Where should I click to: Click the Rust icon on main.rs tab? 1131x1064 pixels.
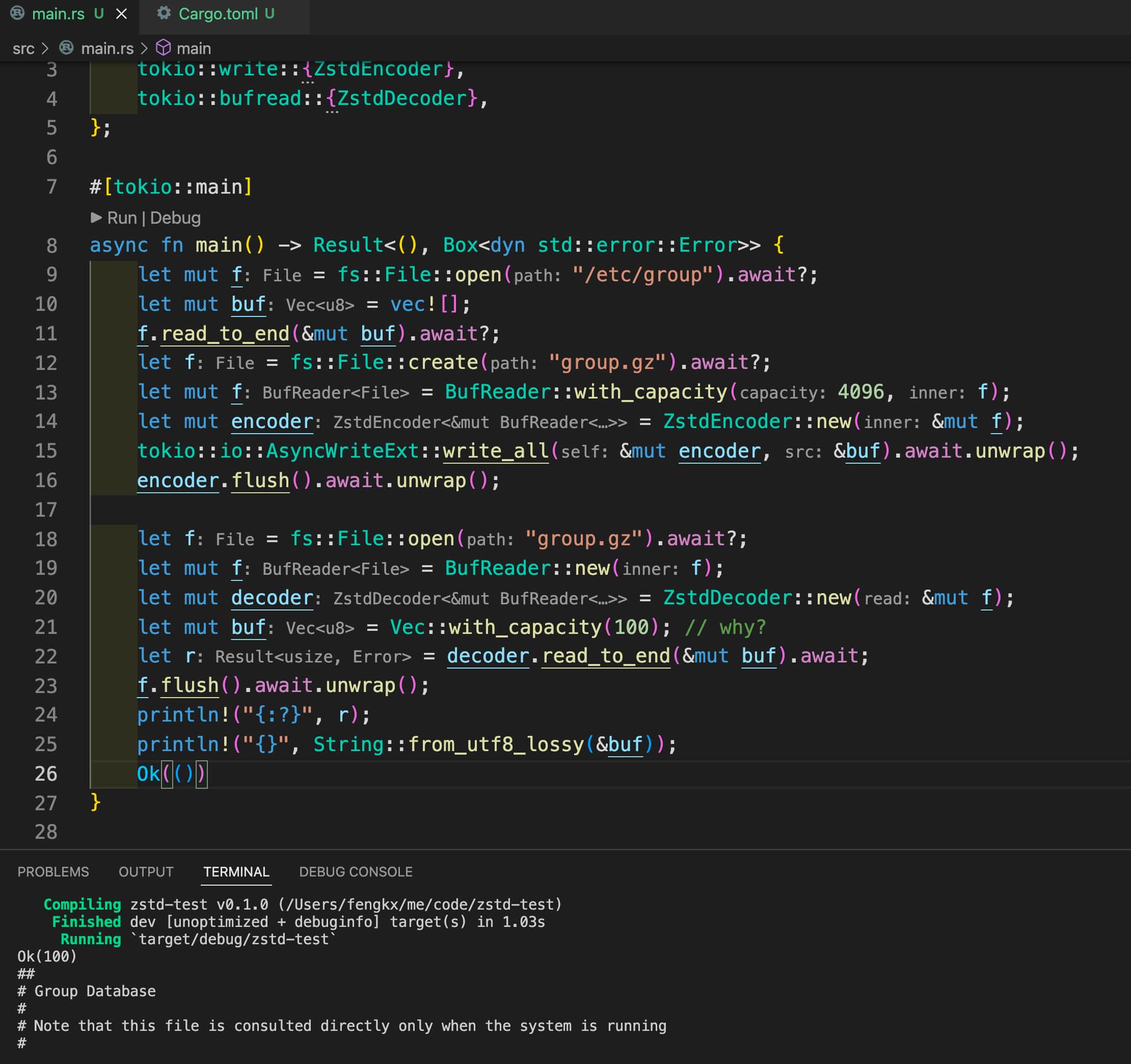(17, 13)
